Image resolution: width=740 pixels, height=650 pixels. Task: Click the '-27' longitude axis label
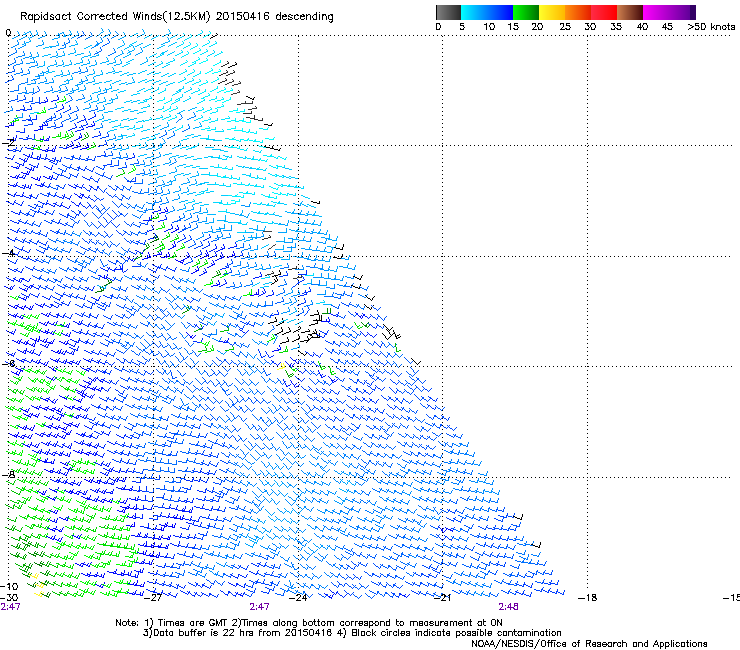(153, 598)
